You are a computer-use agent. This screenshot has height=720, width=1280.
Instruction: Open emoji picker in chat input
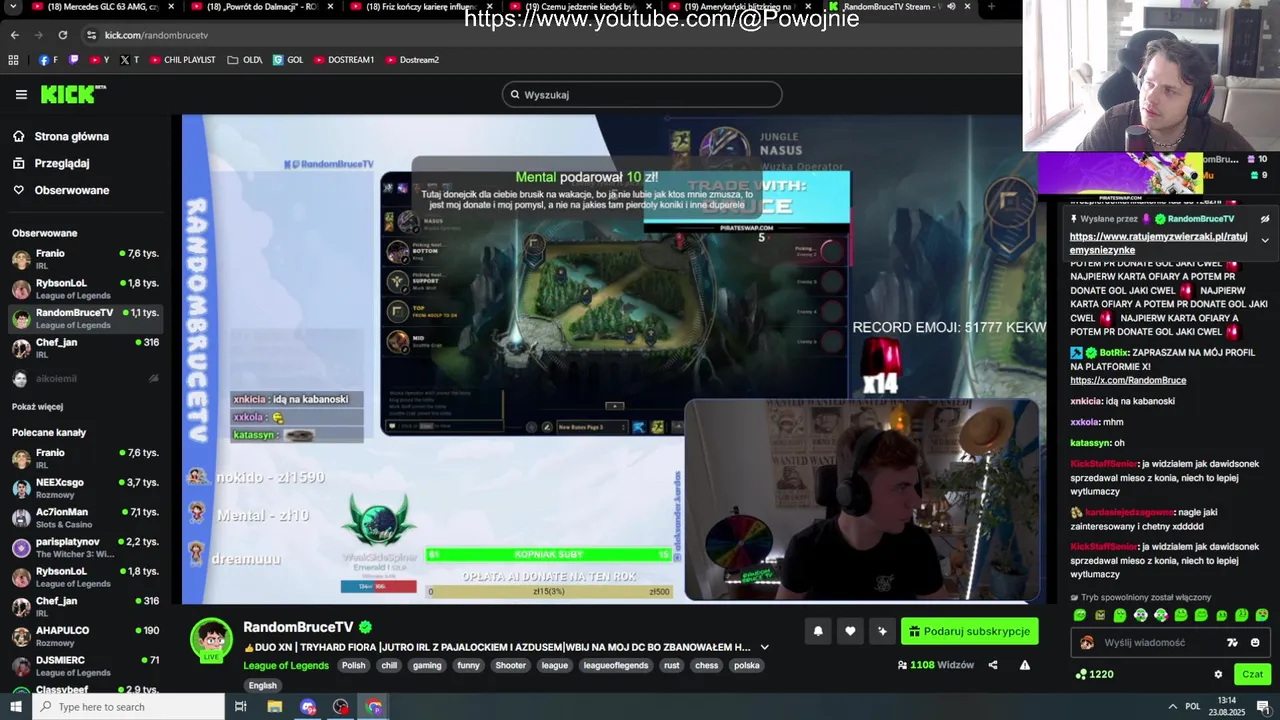[1255, 643]
